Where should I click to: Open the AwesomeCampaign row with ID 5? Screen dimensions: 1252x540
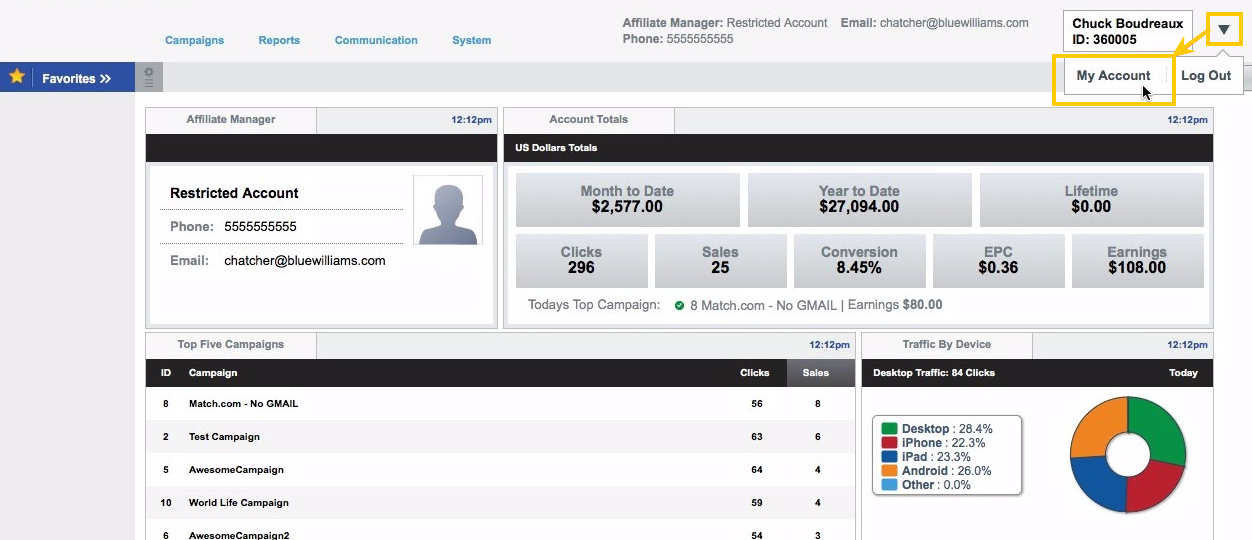coord(500,470)
